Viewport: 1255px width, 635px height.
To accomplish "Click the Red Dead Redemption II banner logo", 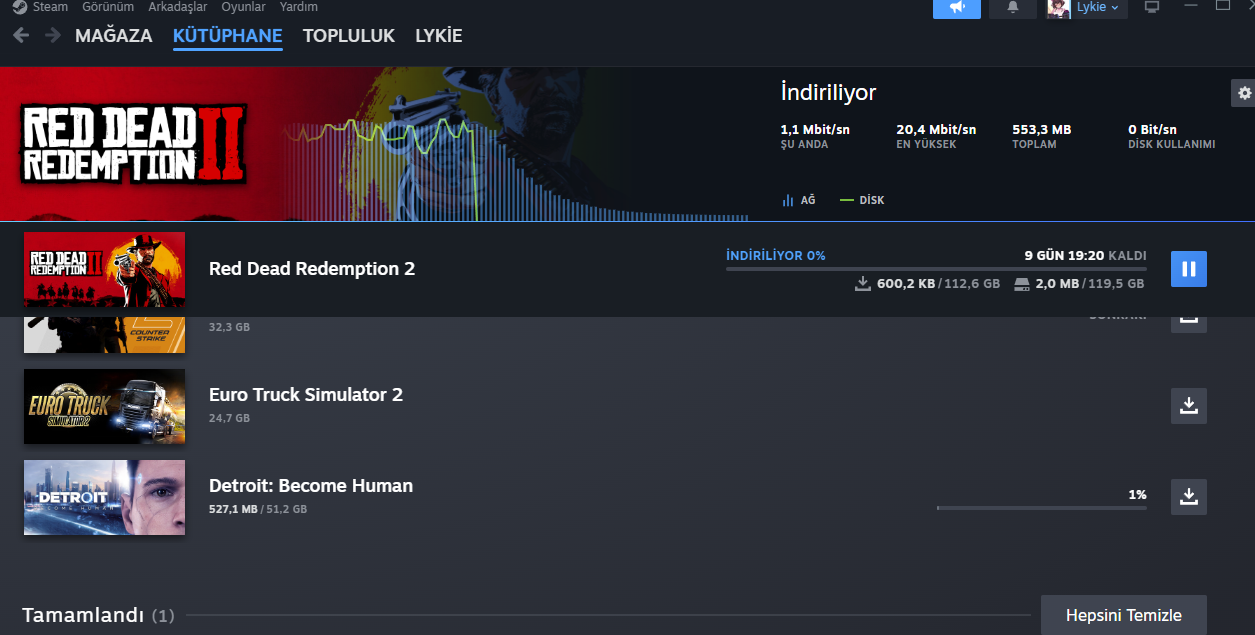I will pyautogui.click(x=134, y=143).
